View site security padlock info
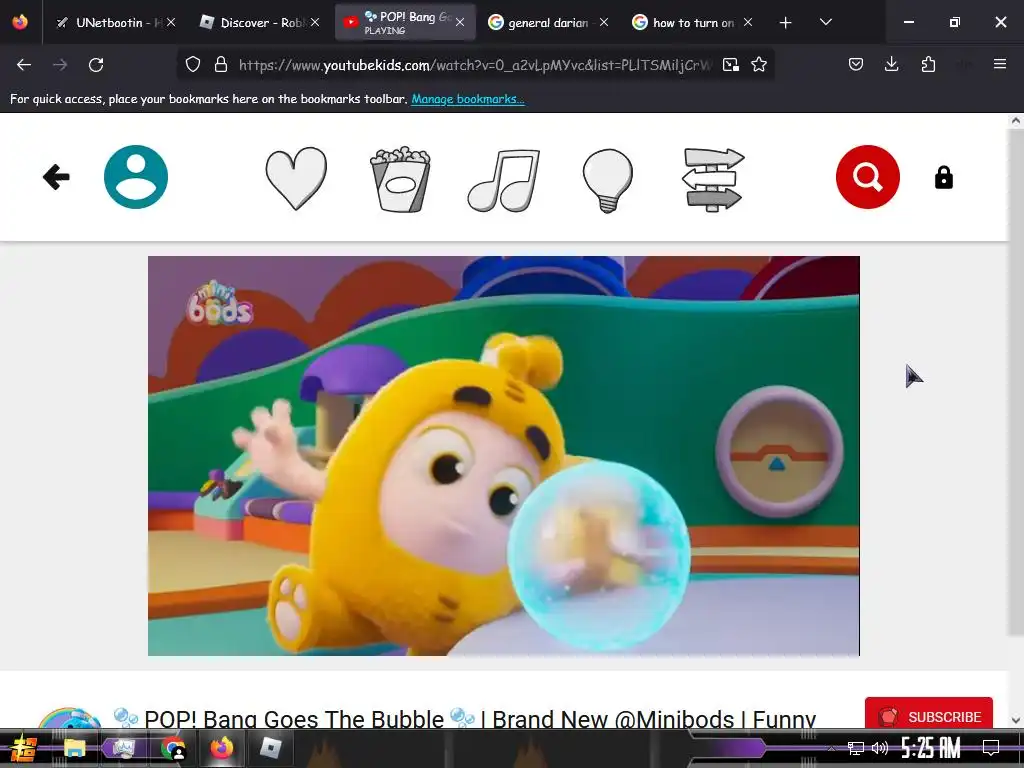 point(221,65)
